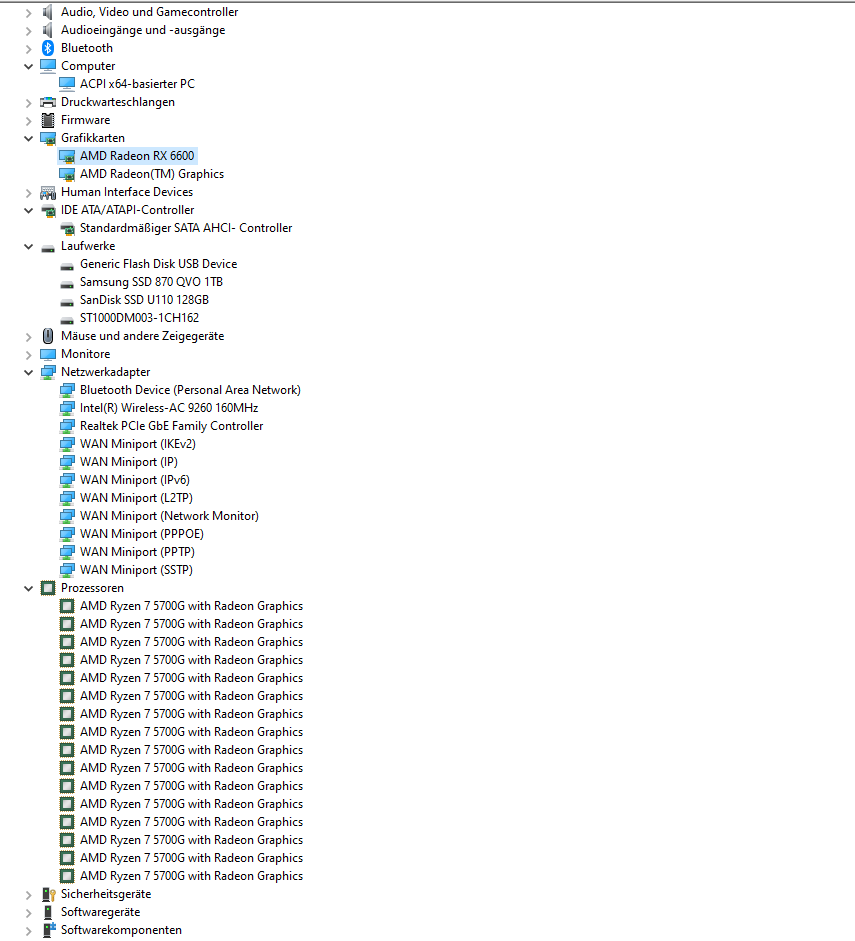Select the Prozessoren category label
The width and height of the screenshot is (855, 941).
pyautogui.click(x=92, y=588)
